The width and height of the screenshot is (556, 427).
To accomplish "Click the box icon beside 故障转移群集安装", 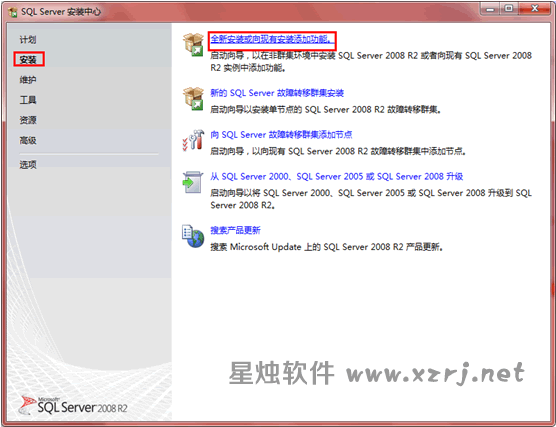I will [x=193, y=99].
